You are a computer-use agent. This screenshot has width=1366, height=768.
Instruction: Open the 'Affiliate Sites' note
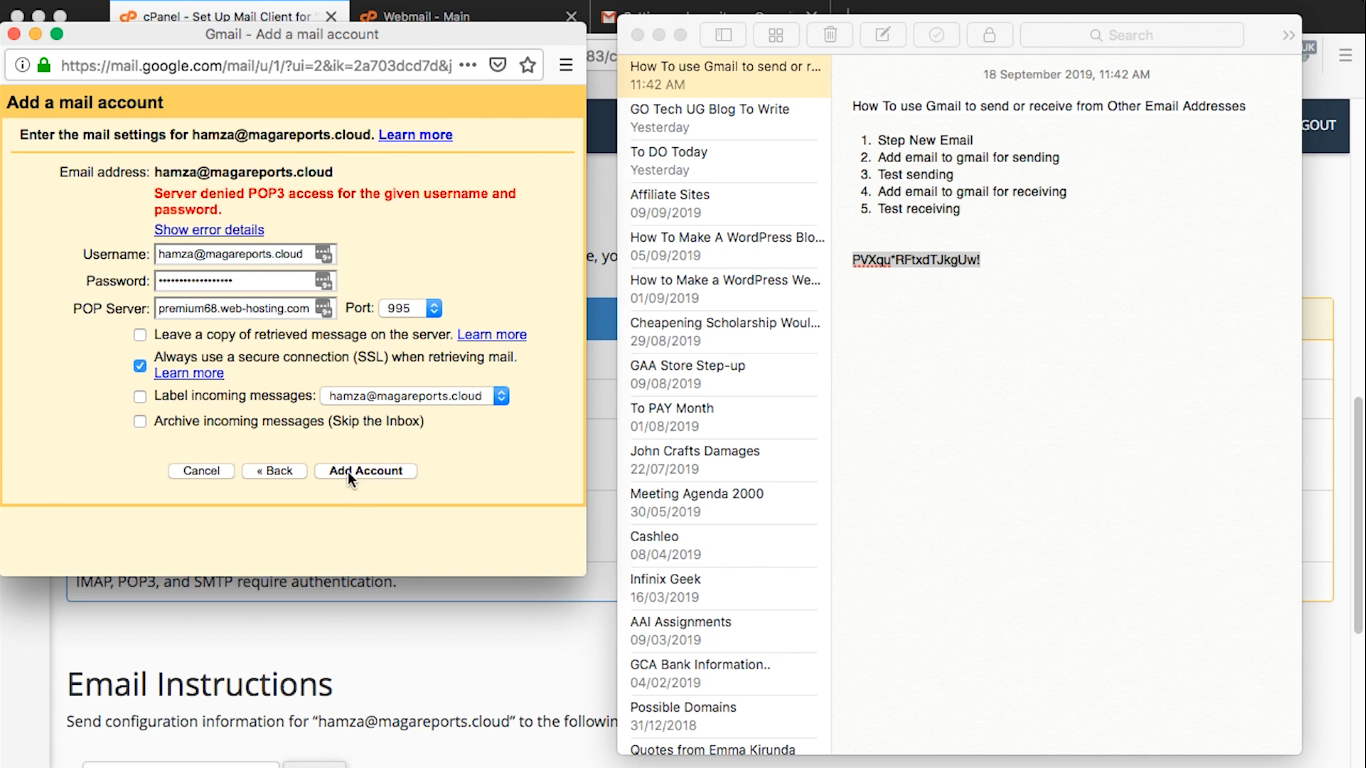pos(724,204)
